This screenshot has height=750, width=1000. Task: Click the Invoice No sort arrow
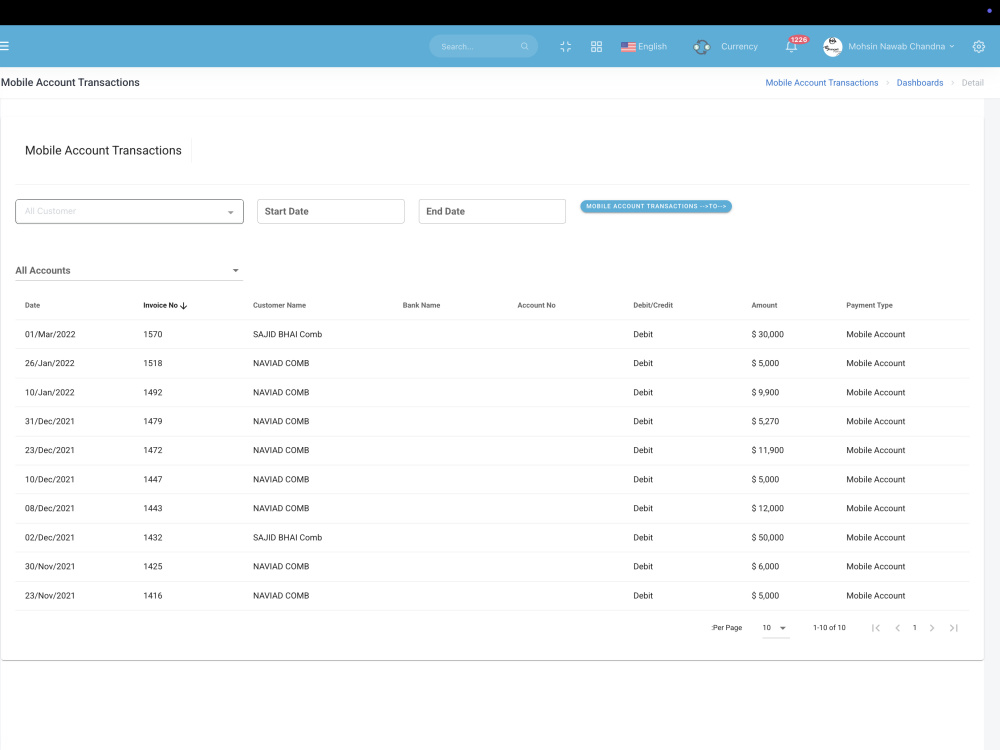point(184,305)
